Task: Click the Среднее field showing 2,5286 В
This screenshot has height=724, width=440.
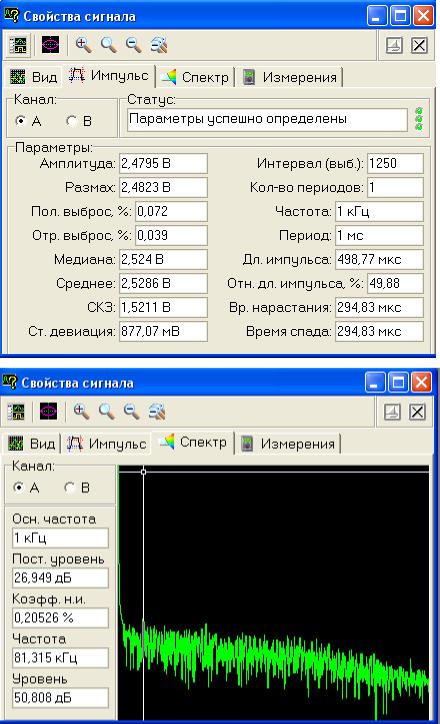Action: click(163, 284)
